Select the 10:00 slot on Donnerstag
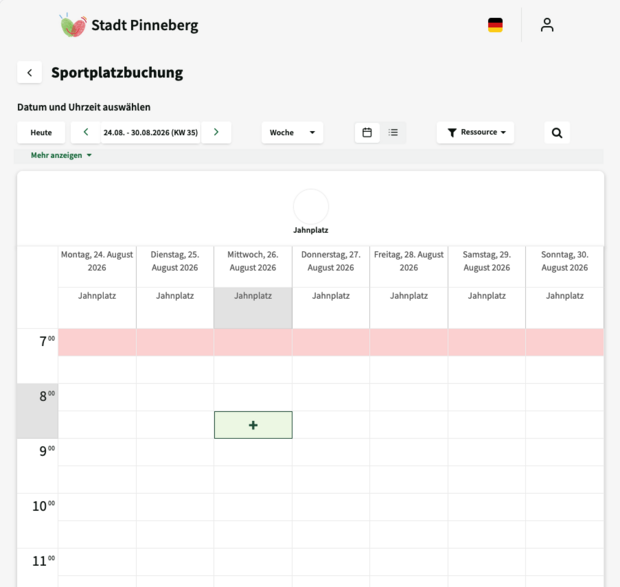The image size is (620, 587). (x=331, y=507)
